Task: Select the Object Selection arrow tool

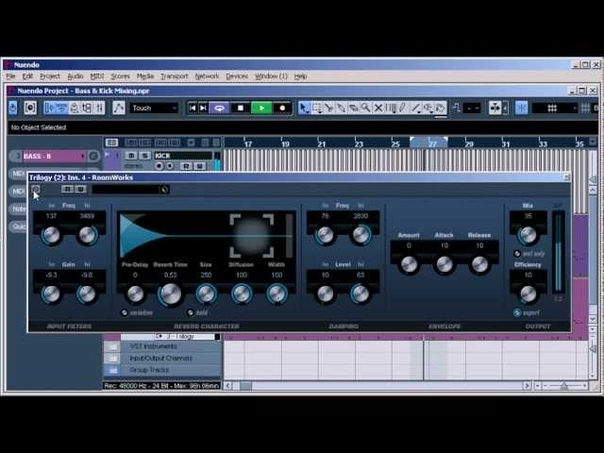Action: point(304,108)
